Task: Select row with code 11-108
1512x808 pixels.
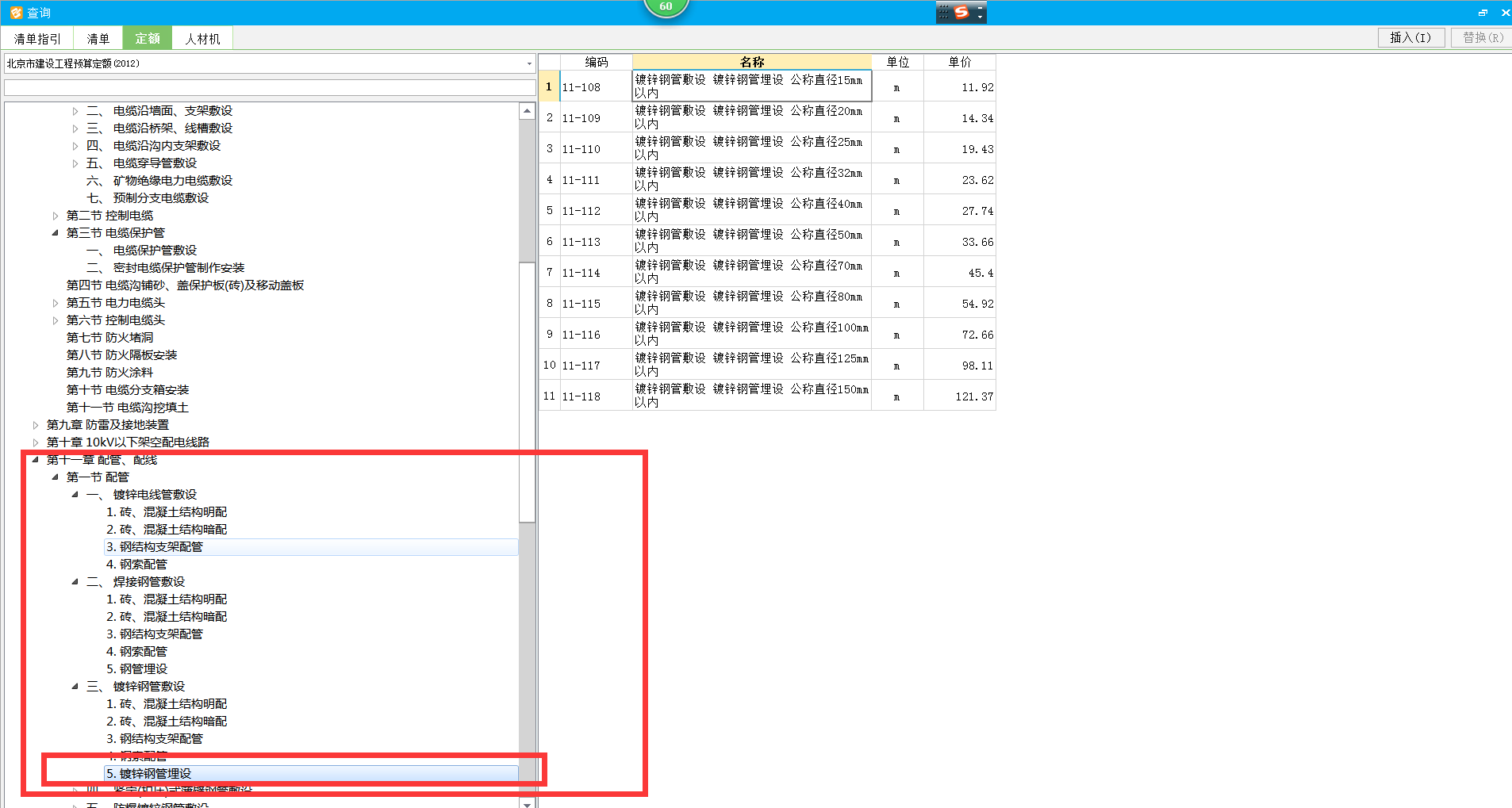Action: [x=767, y=86]
